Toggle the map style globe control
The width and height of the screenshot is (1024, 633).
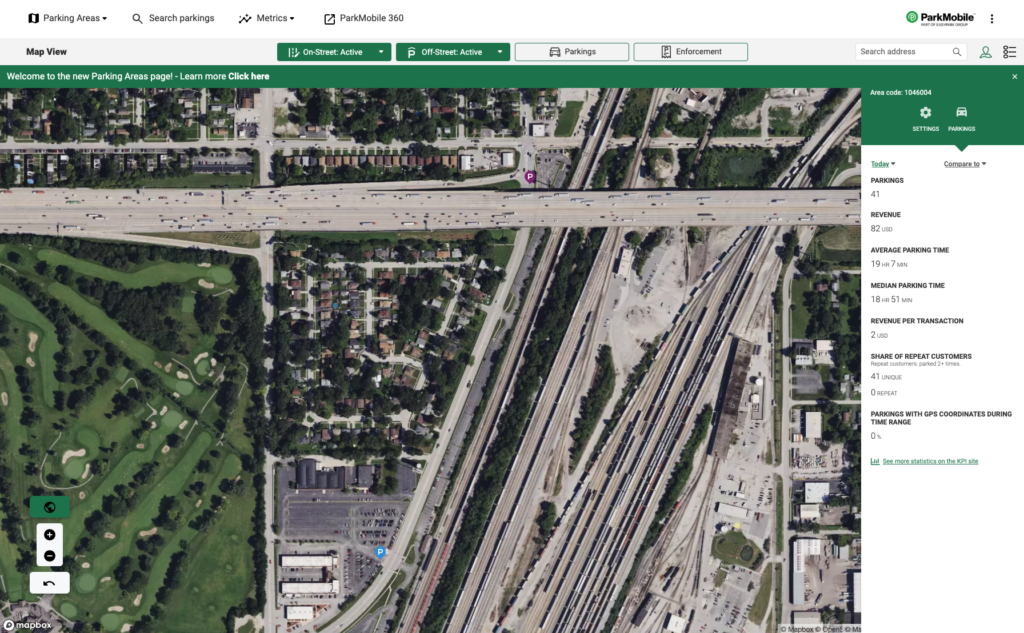49,507
